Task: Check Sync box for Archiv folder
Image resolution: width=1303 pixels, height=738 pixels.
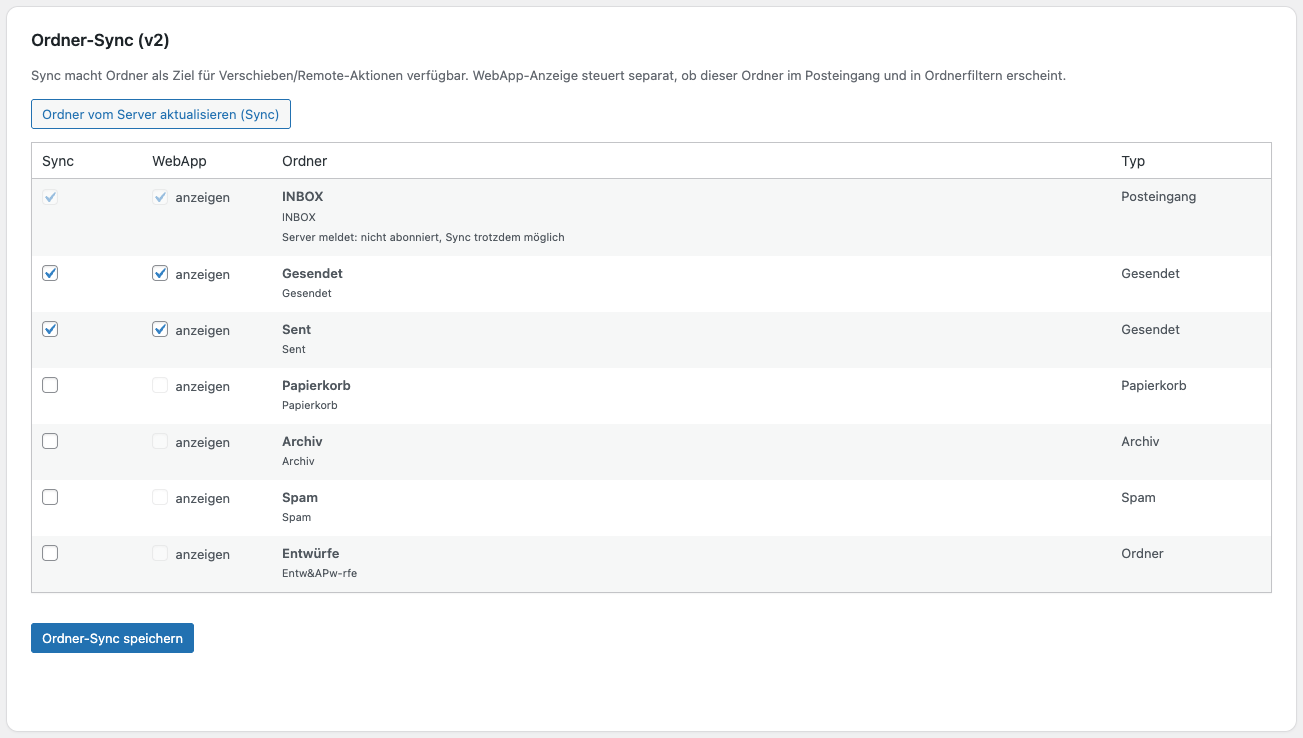Action: click(50, 441)
